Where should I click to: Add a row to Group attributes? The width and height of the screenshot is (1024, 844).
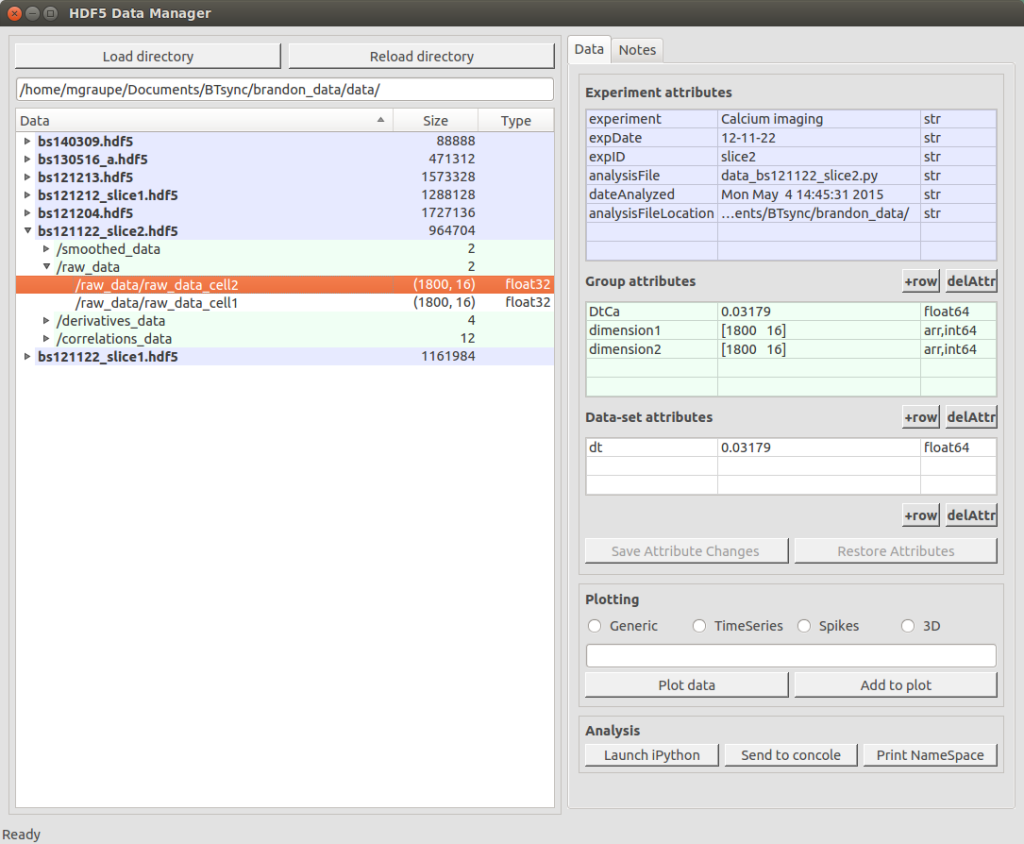921,282
